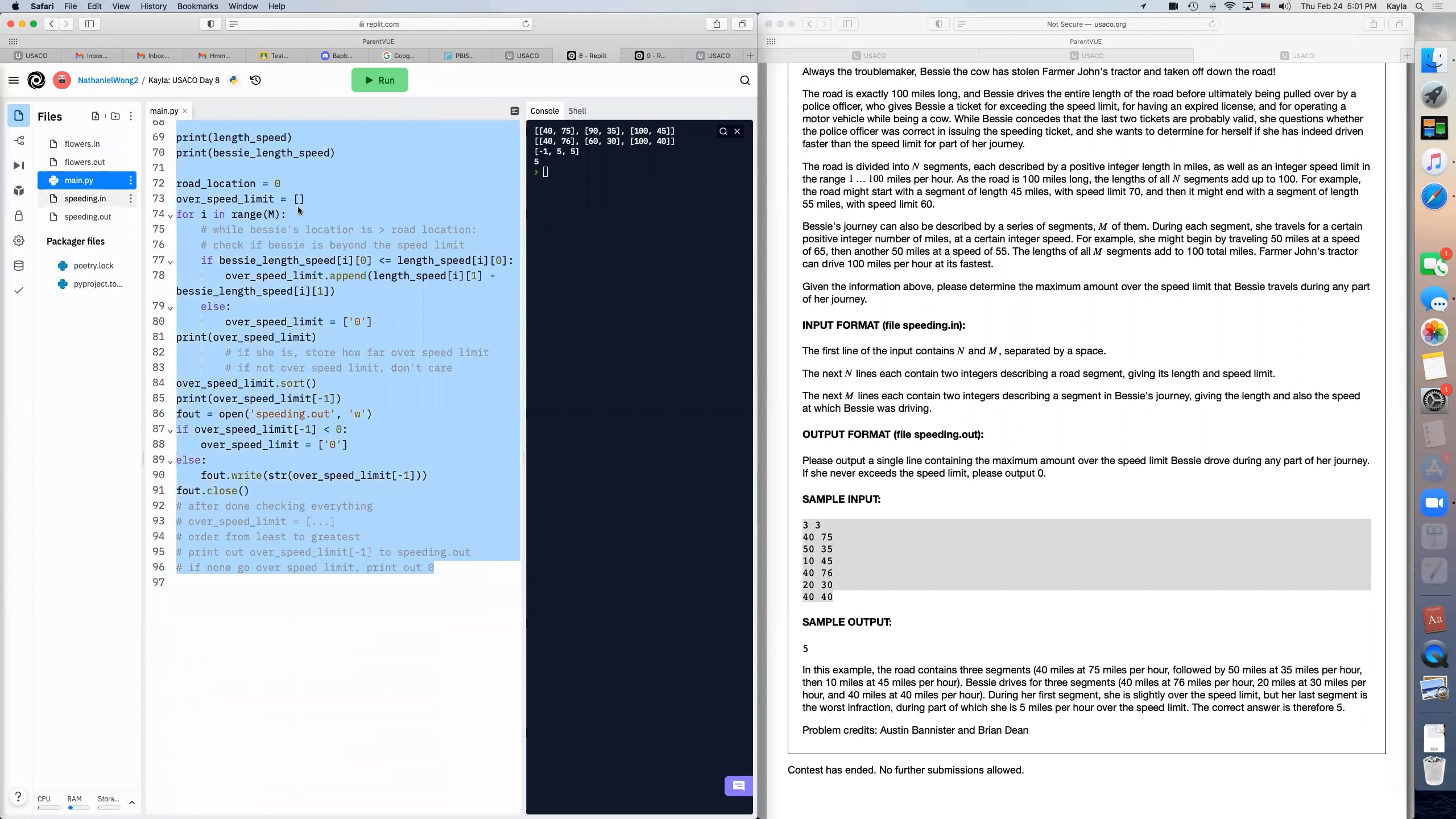Toggle the Files panel icon

pos(19,115)
